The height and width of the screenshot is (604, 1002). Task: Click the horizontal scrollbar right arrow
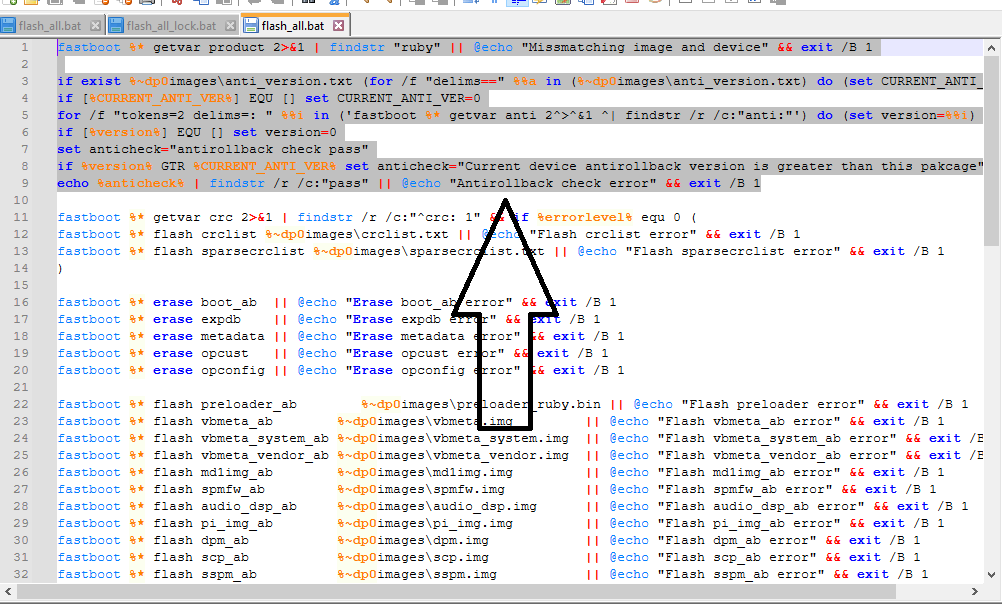(975, 593)
